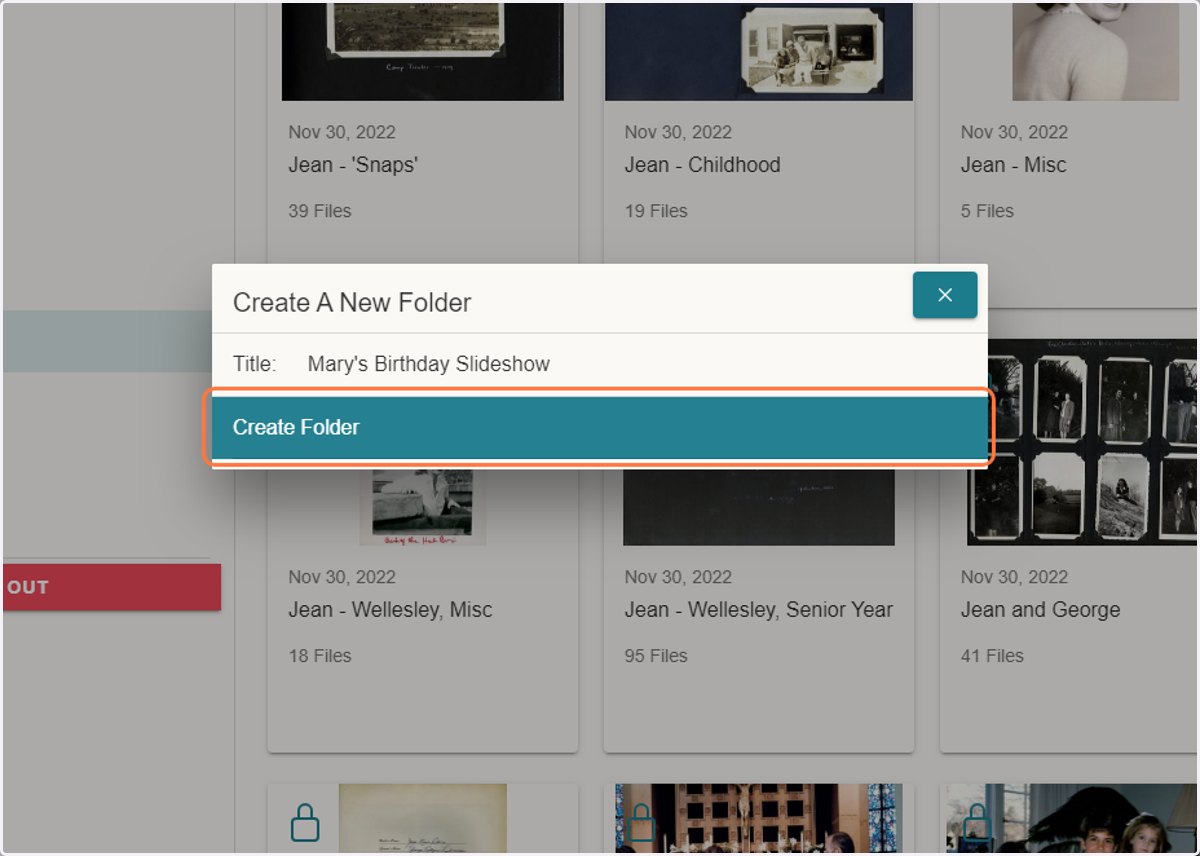
Task: Click the red log OUT button
Action: (x=111, y=587)
